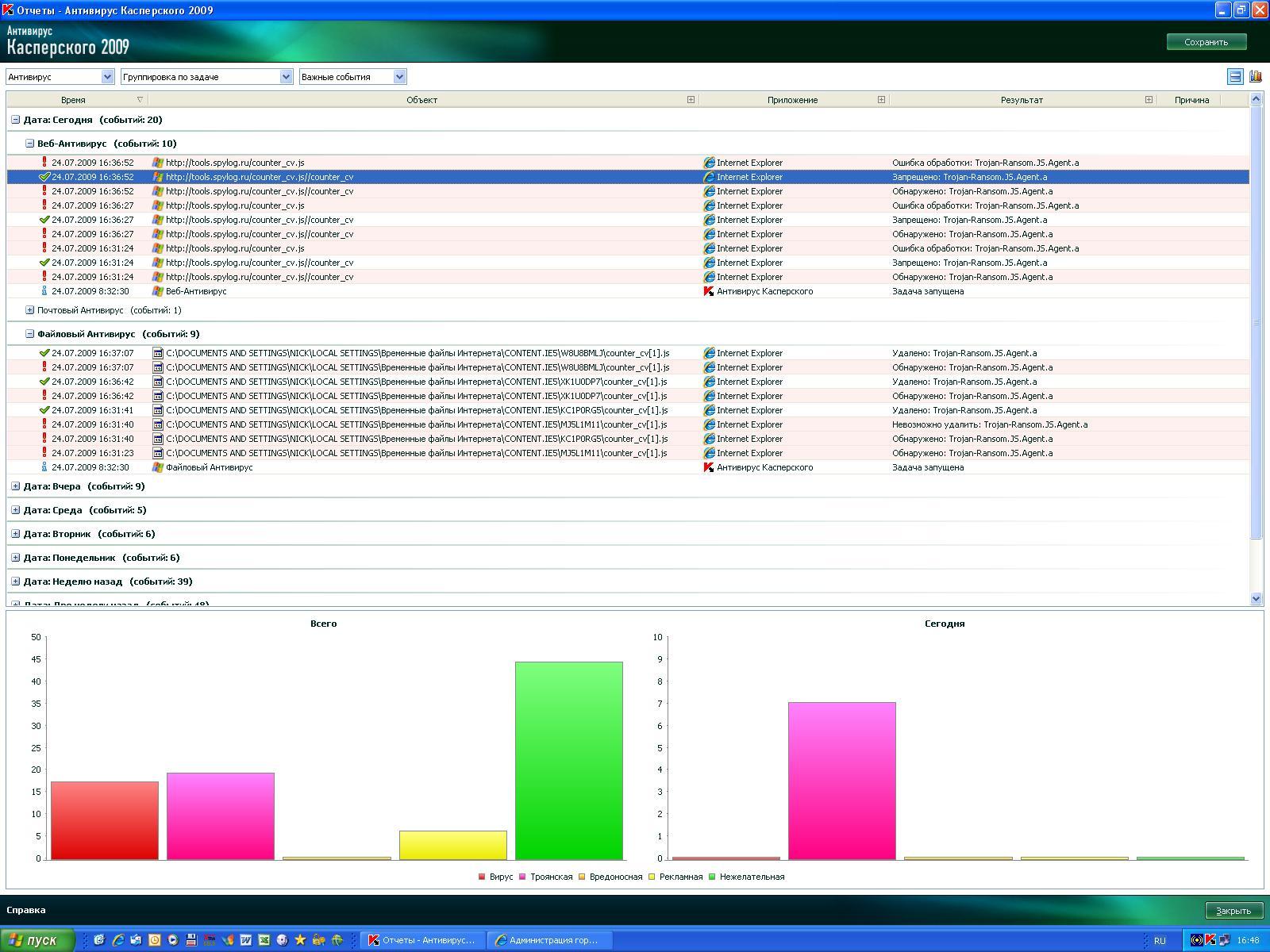Select 16:36:52 Ошибка обработки event row
The image size is (1270, 952).
pos(628,163)
